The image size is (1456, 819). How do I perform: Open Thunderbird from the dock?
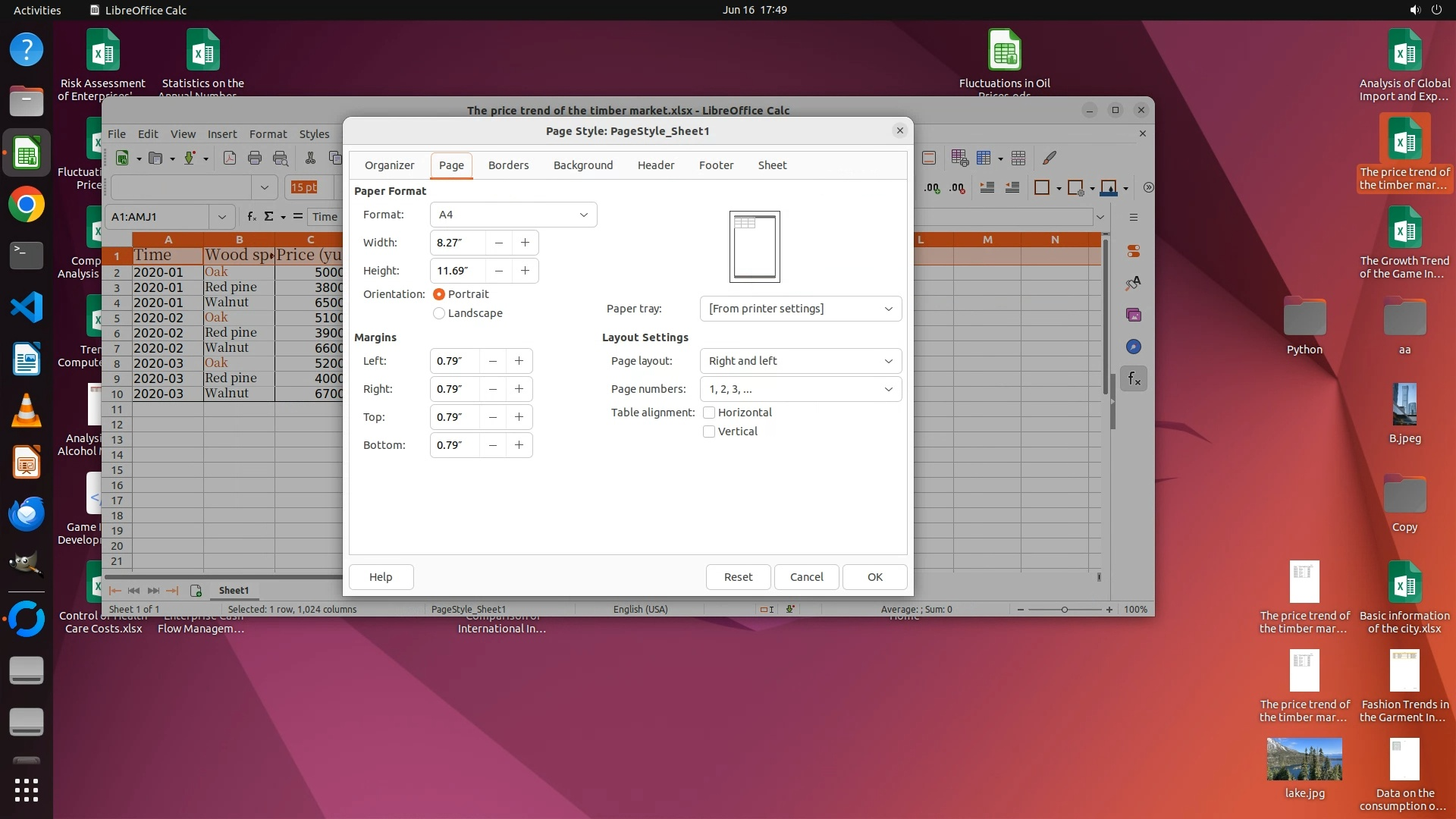pos(27,513)
